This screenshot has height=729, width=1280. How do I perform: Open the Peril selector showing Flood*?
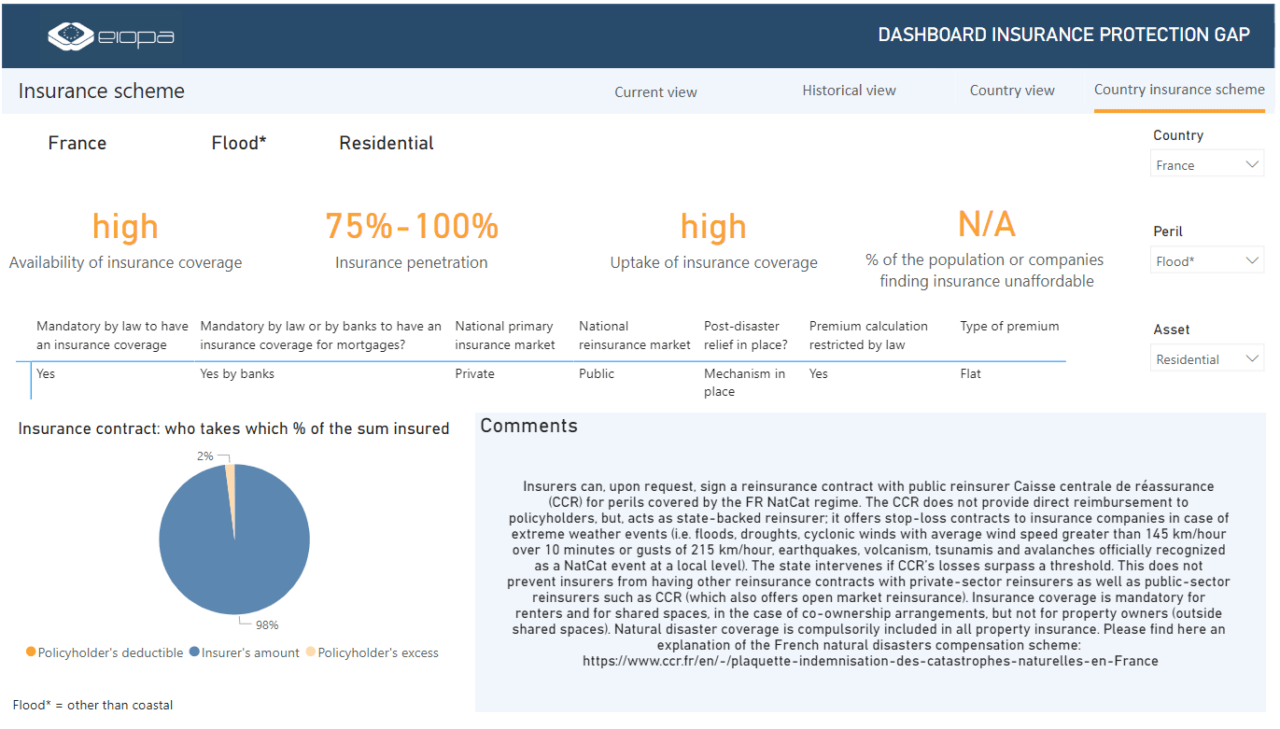coord(1205,259)
